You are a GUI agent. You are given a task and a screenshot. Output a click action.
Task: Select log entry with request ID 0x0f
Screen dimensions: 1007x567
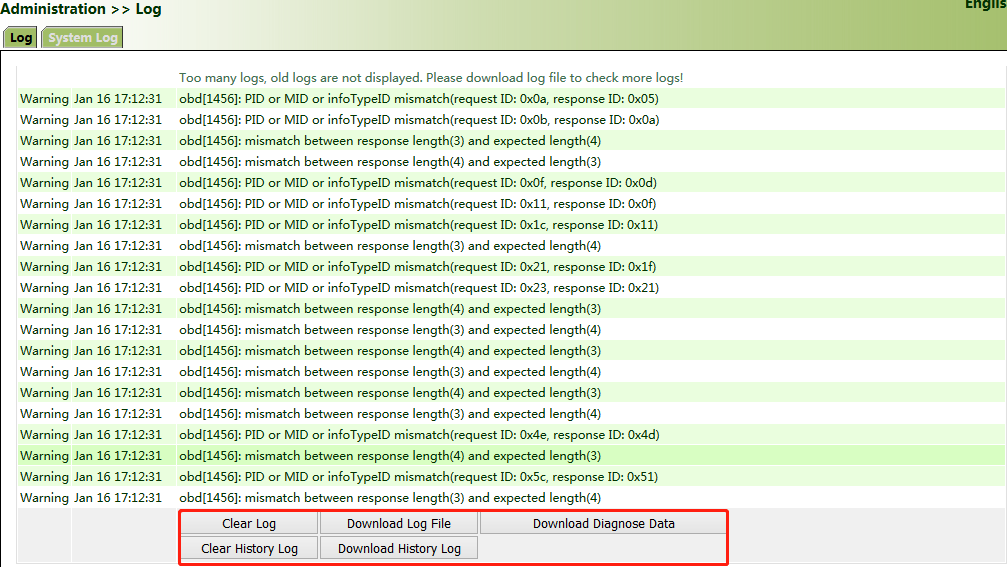511,182
